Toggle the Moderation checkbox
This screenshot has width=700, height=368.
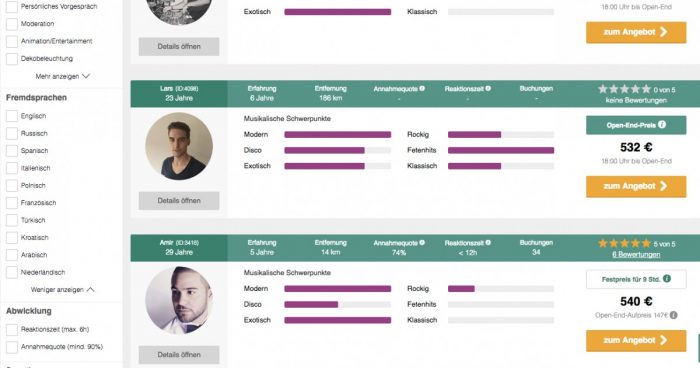click(x=12, y=24)
